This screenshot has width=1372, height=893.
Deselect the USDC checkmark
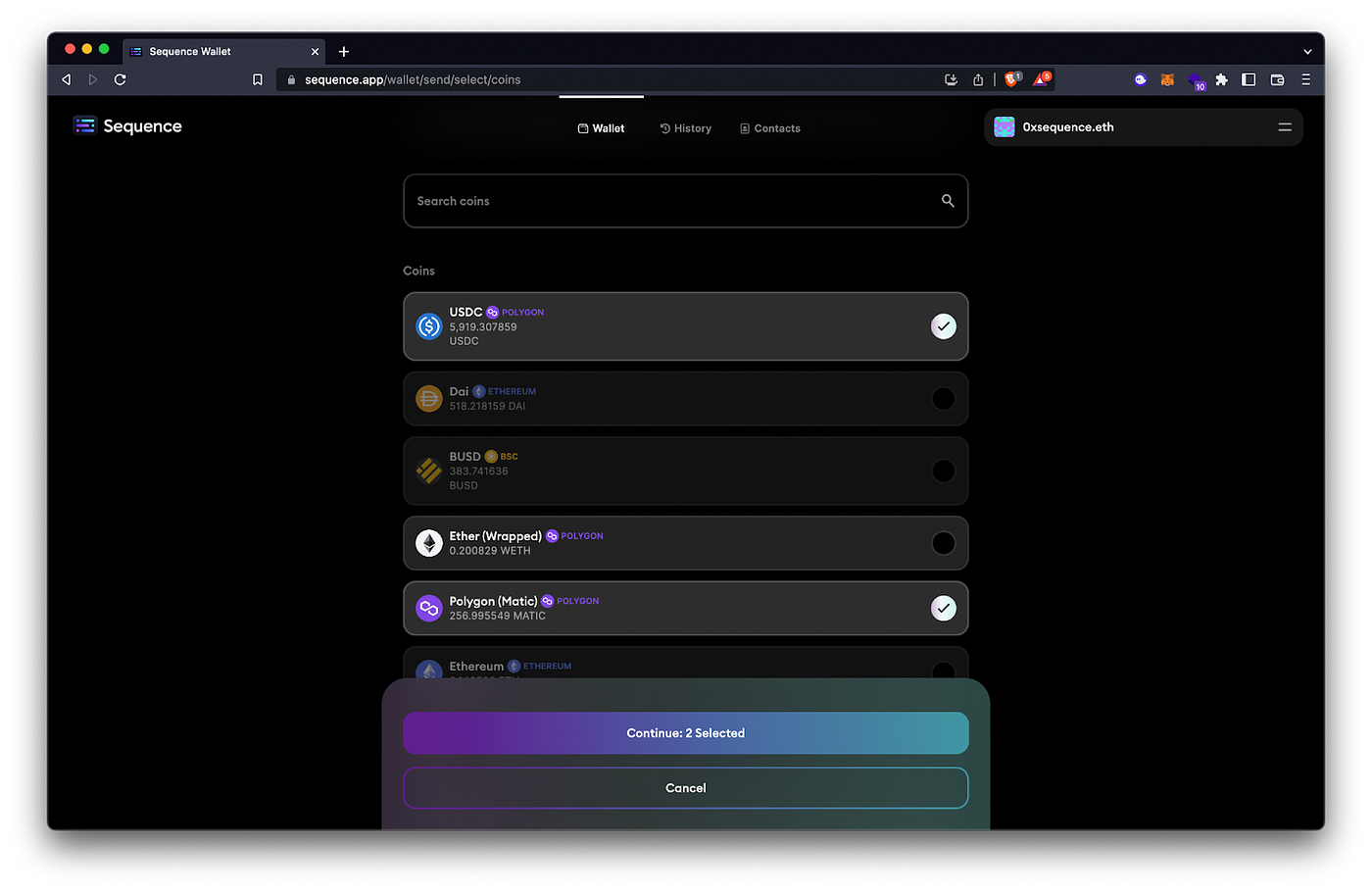[943, 326]
